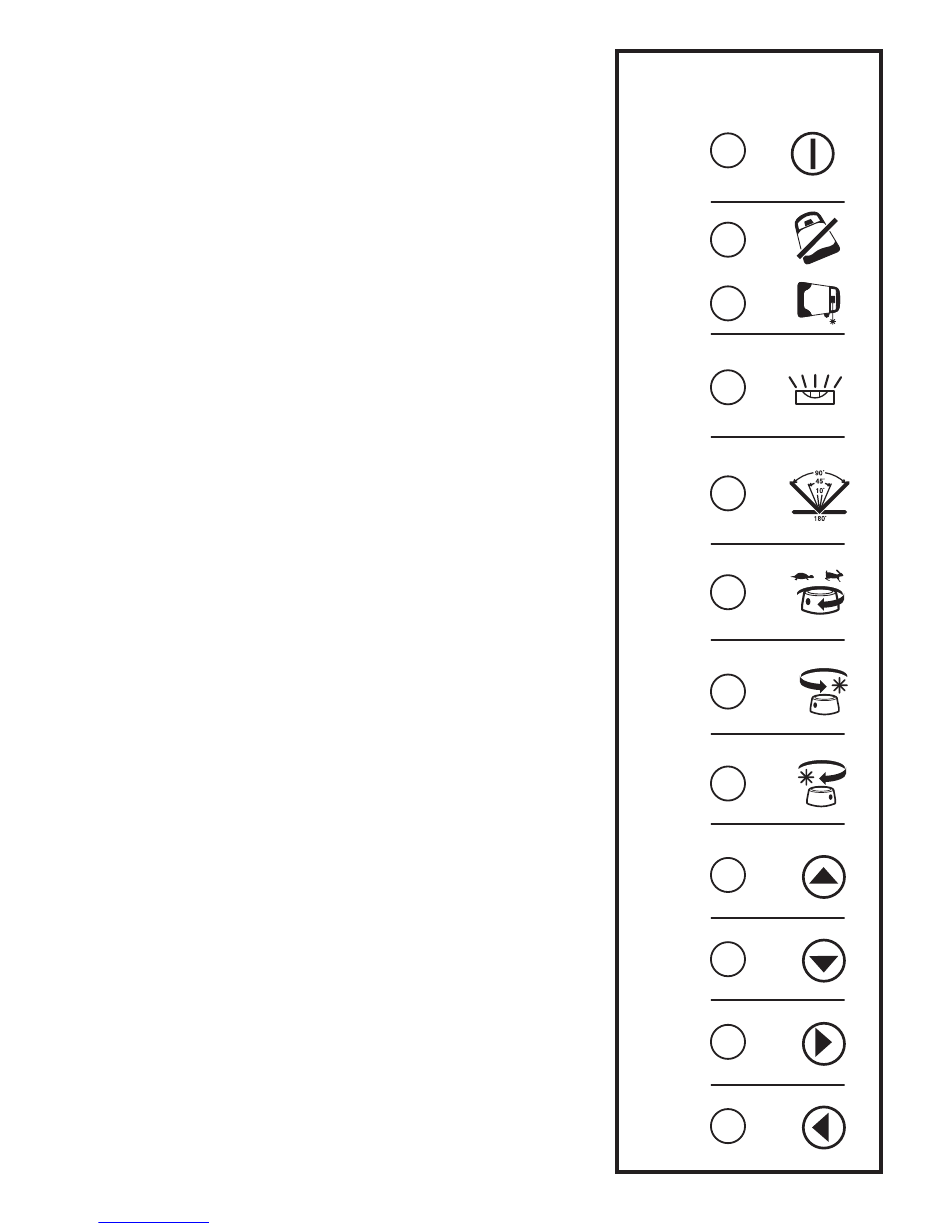Click the down arrow button

tap(824, 961)
